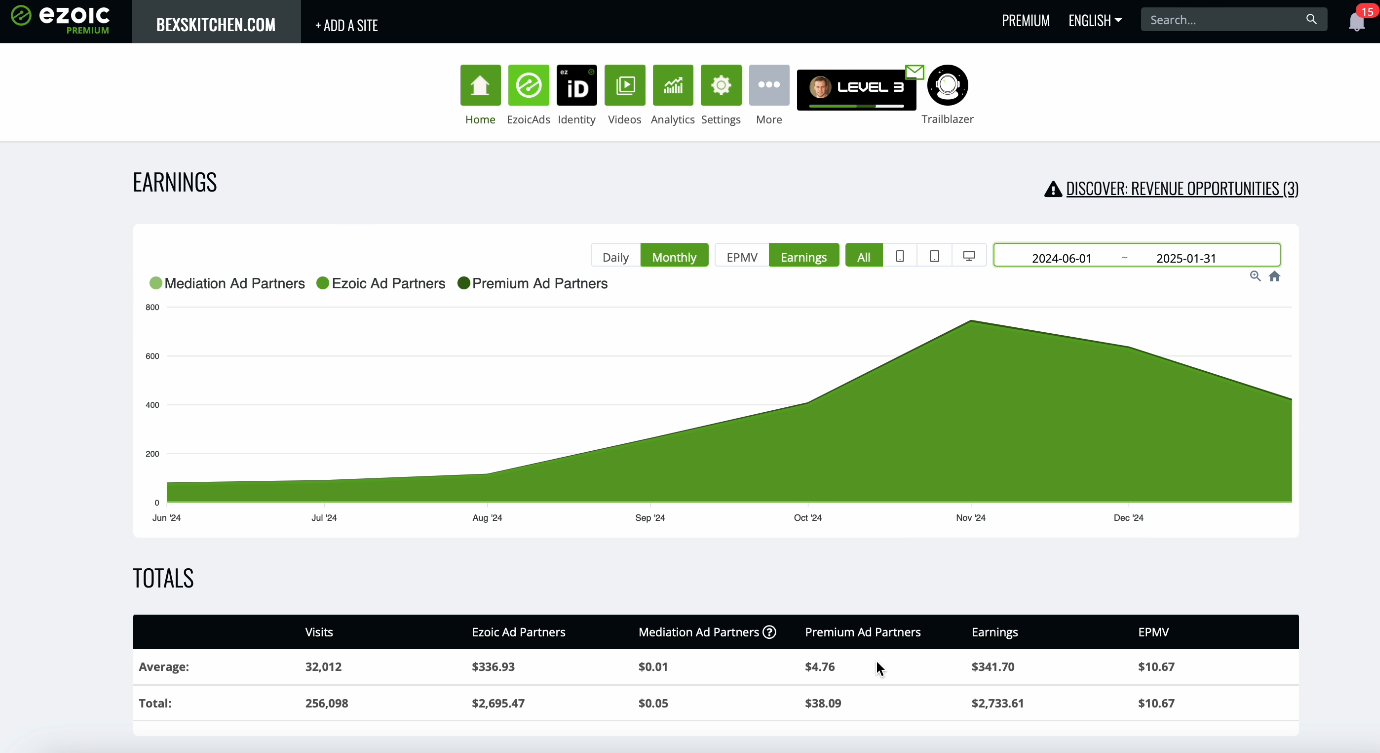Select the BEXSKITCHEN.COM site tab
This screenshot has width=1380, height=753.
click(216, 24)
